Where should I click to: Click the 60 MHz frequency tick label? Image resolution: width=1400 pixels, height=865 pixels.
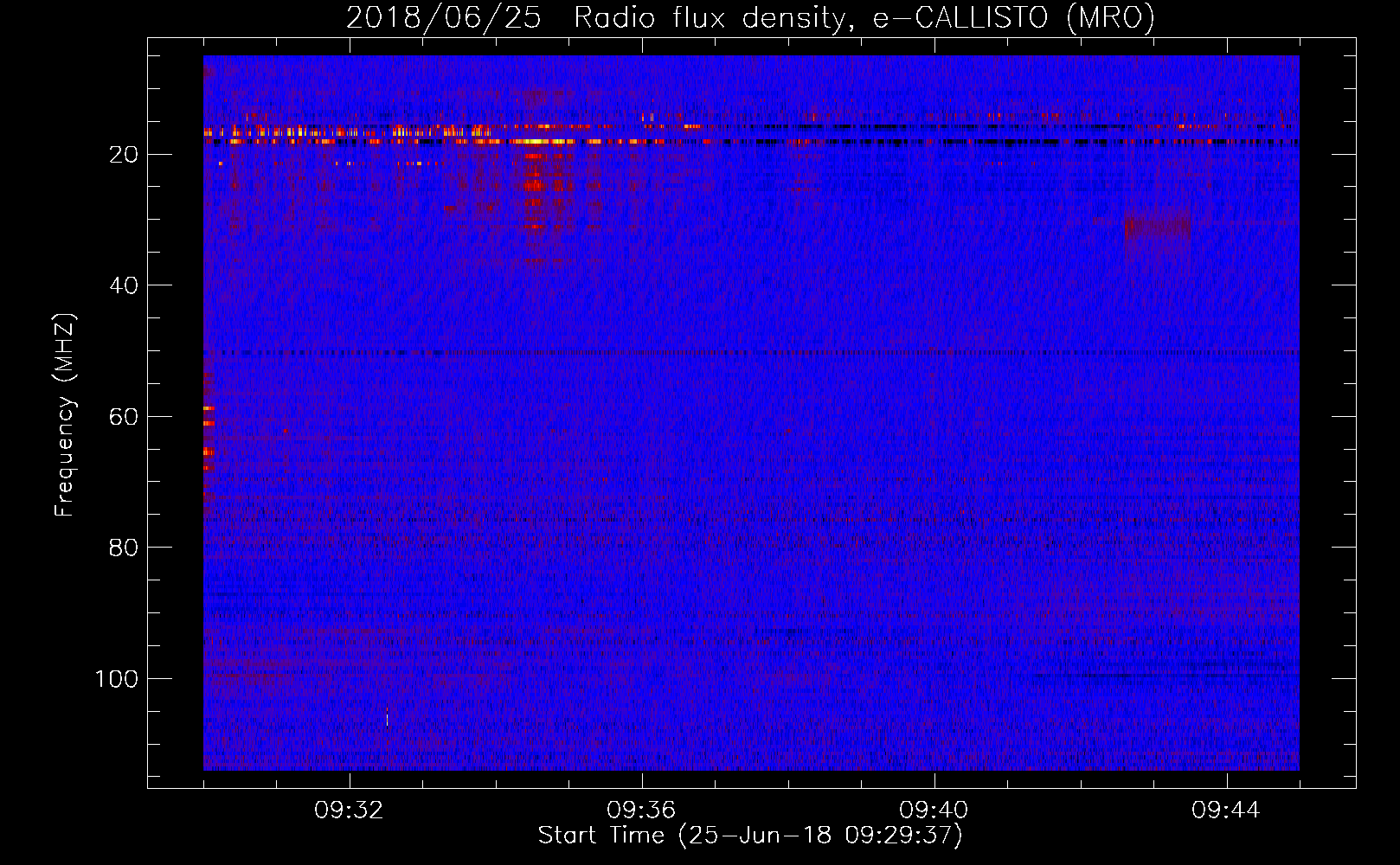click(125, 417)
